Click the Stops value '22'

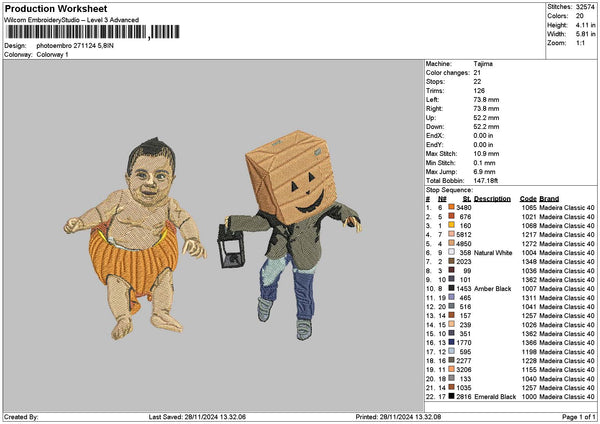(478, 82)
